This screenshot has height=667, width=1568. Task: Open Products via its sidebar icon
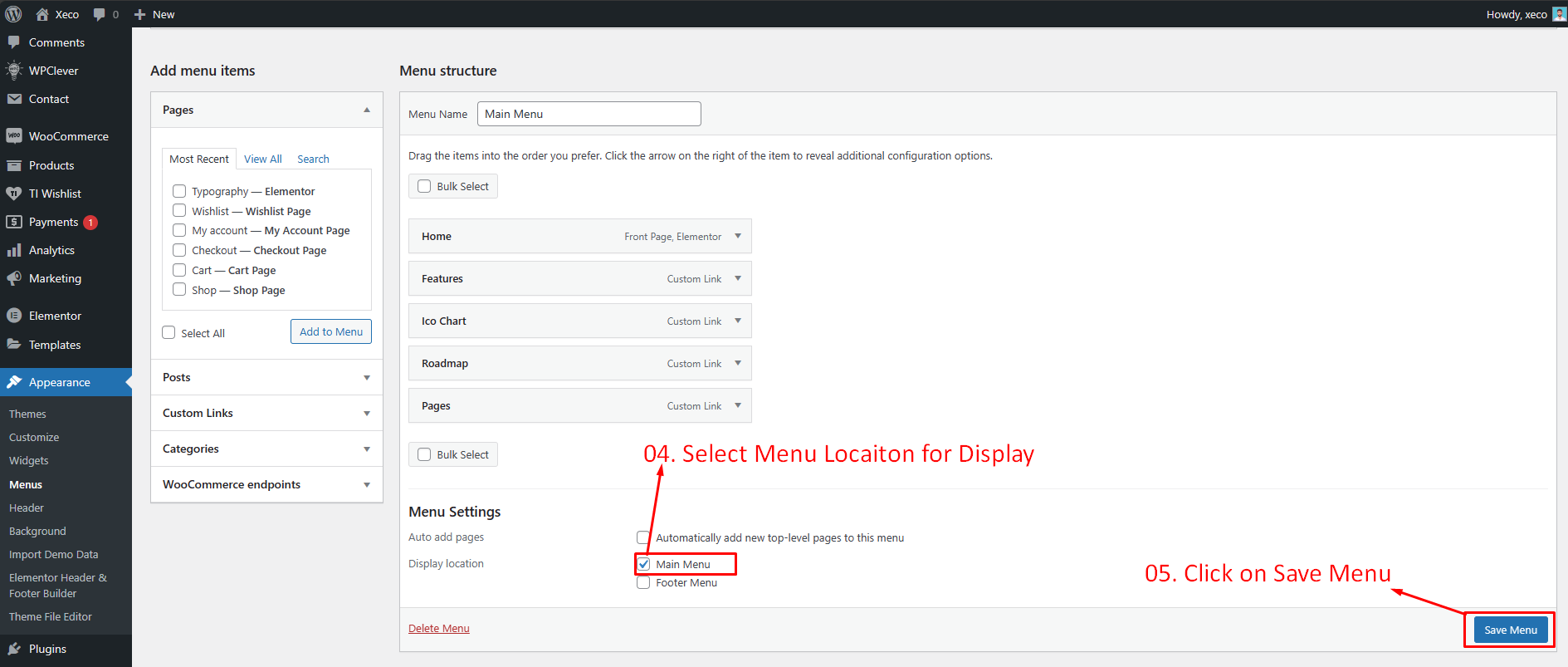coord(14,165)
